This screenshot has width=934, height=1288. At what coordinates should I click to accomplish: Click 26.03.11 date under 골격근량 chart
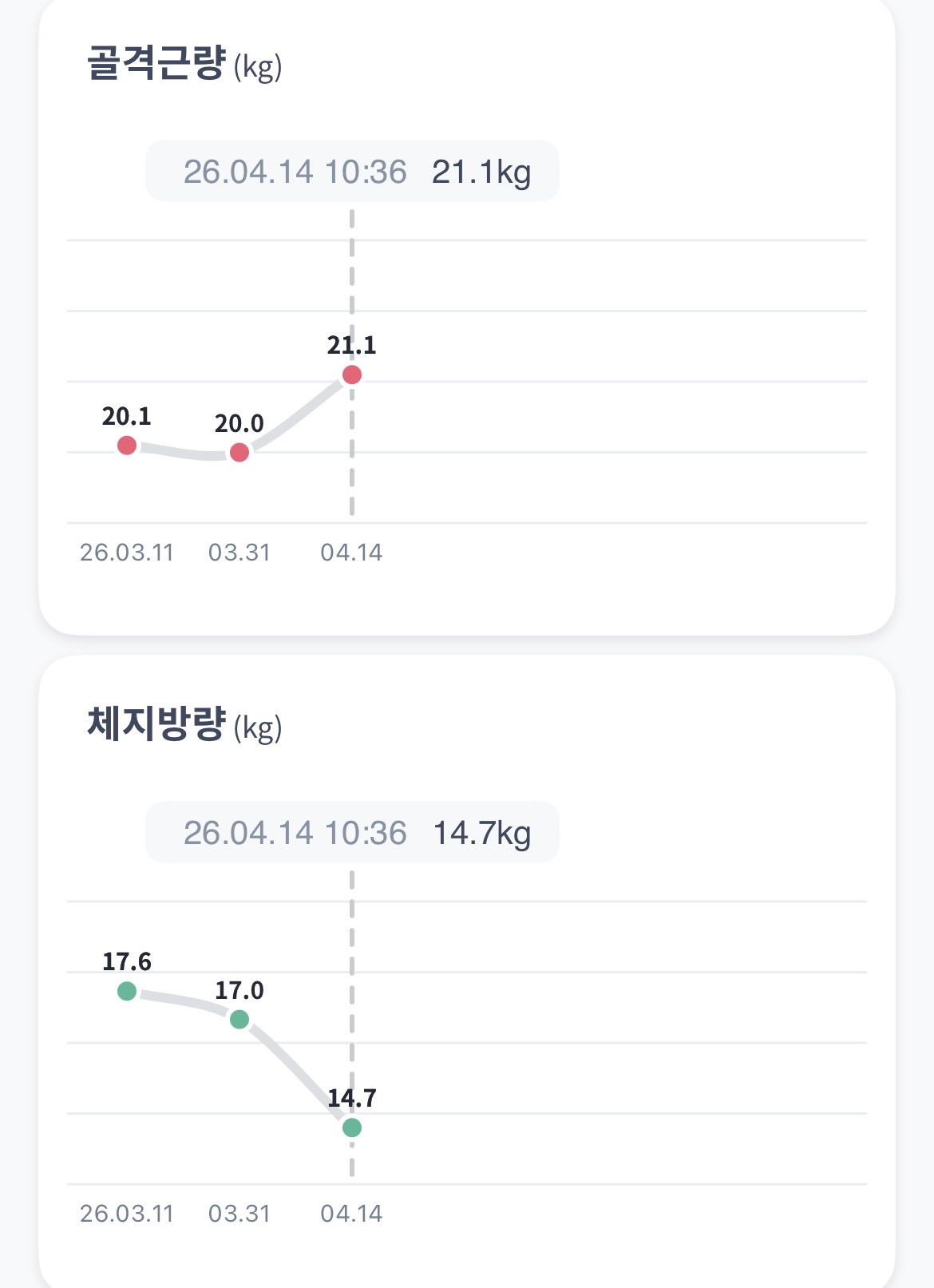[127, 553]
